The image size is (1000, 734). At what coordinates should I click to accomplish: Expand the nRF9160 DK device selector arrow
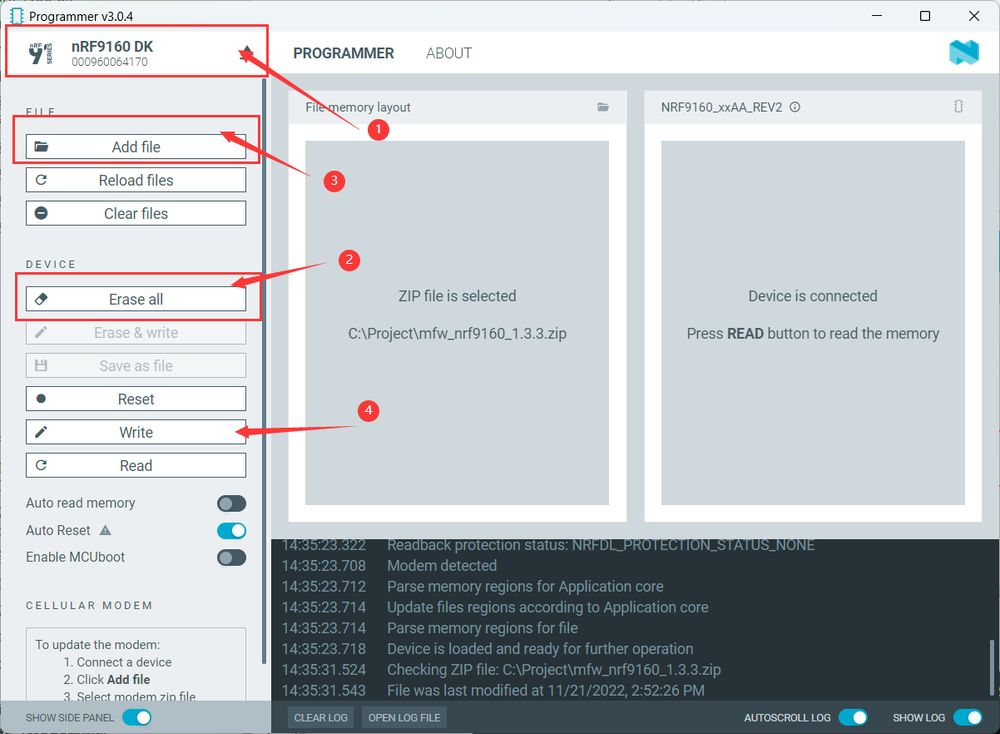click(x=246, y=53)
